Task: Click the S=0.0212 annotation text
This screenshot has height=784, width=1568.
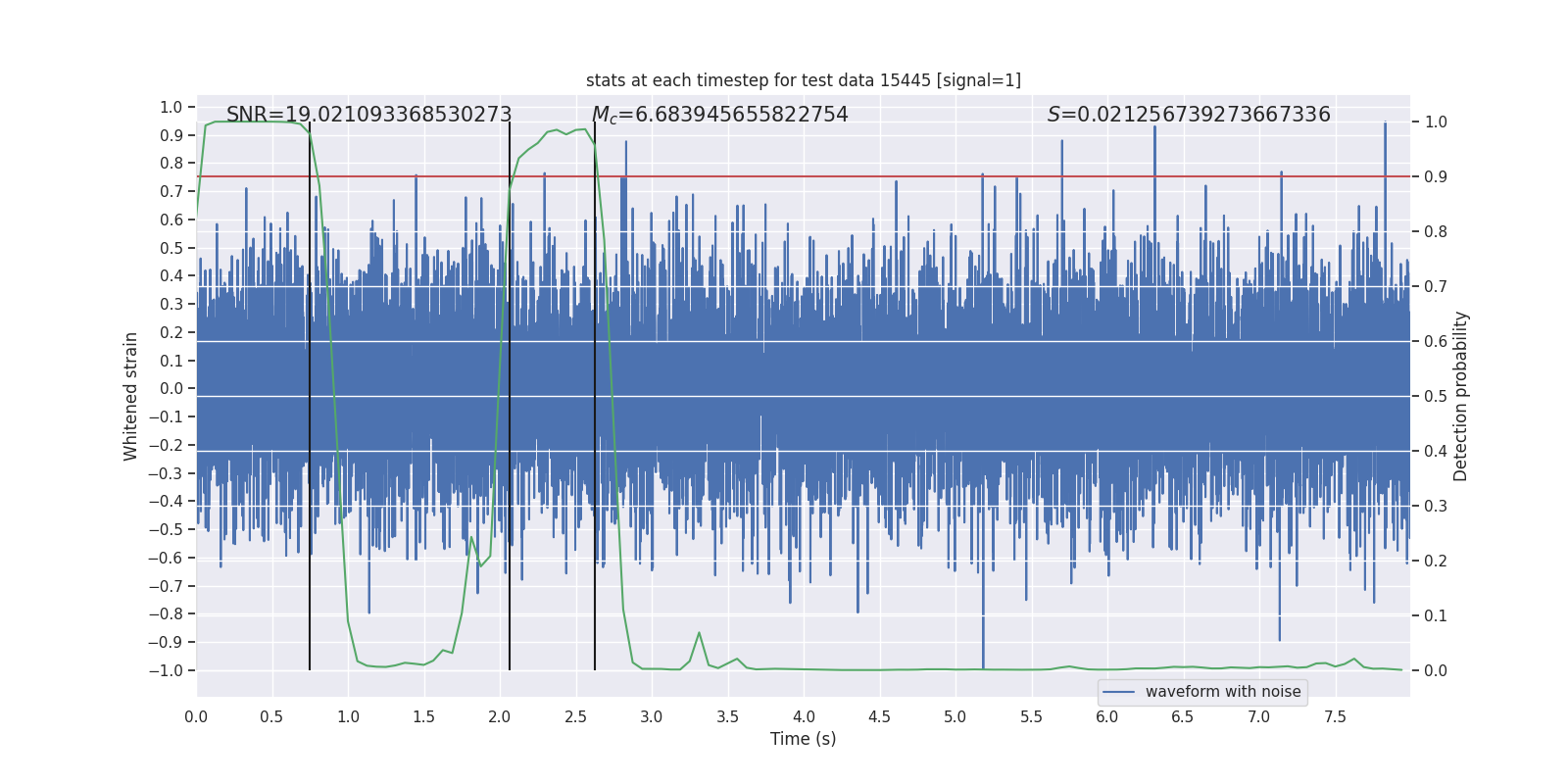Action: coord(1189,115)
